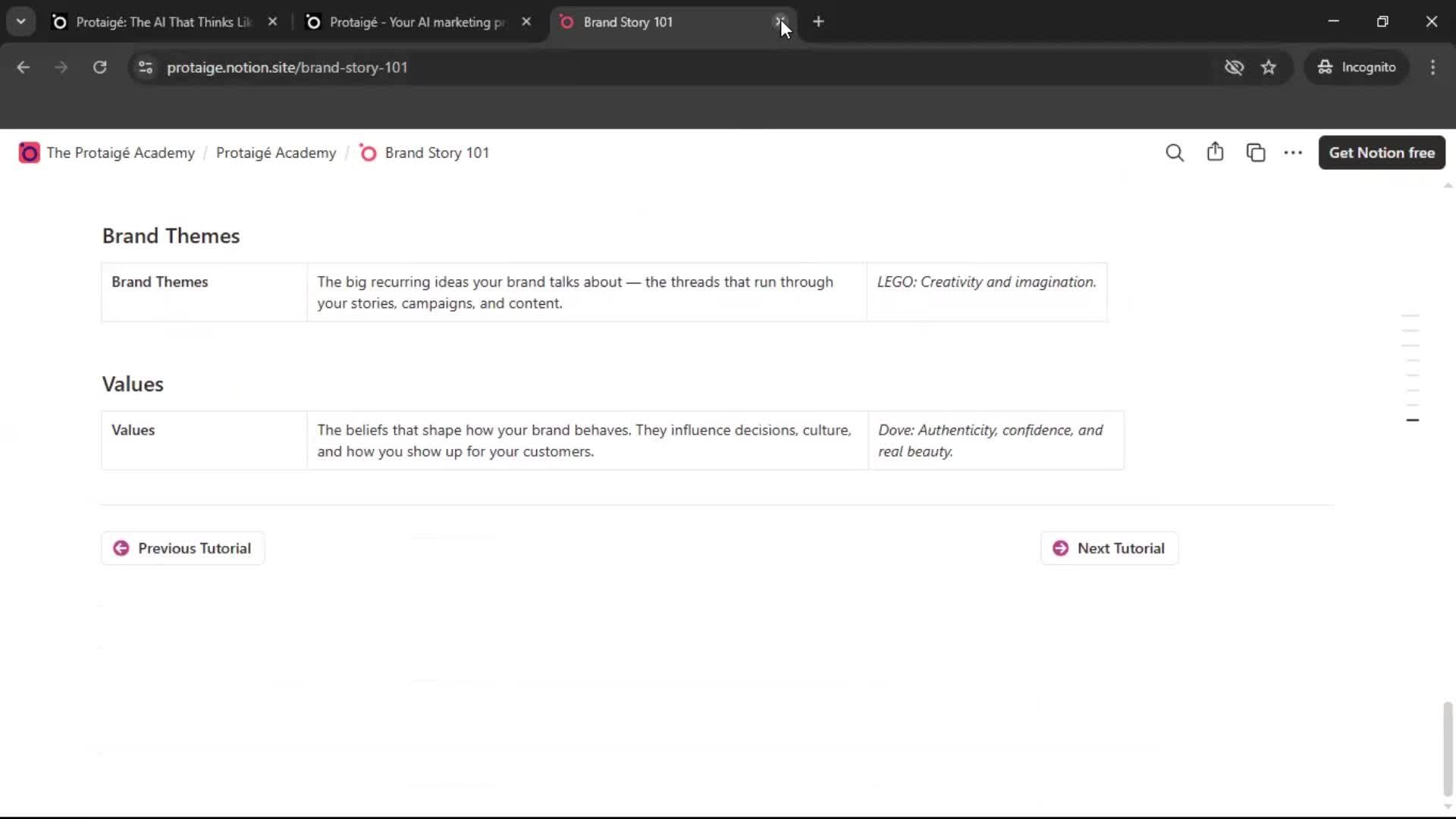Click the share icon in the page header

(1215, 152)
